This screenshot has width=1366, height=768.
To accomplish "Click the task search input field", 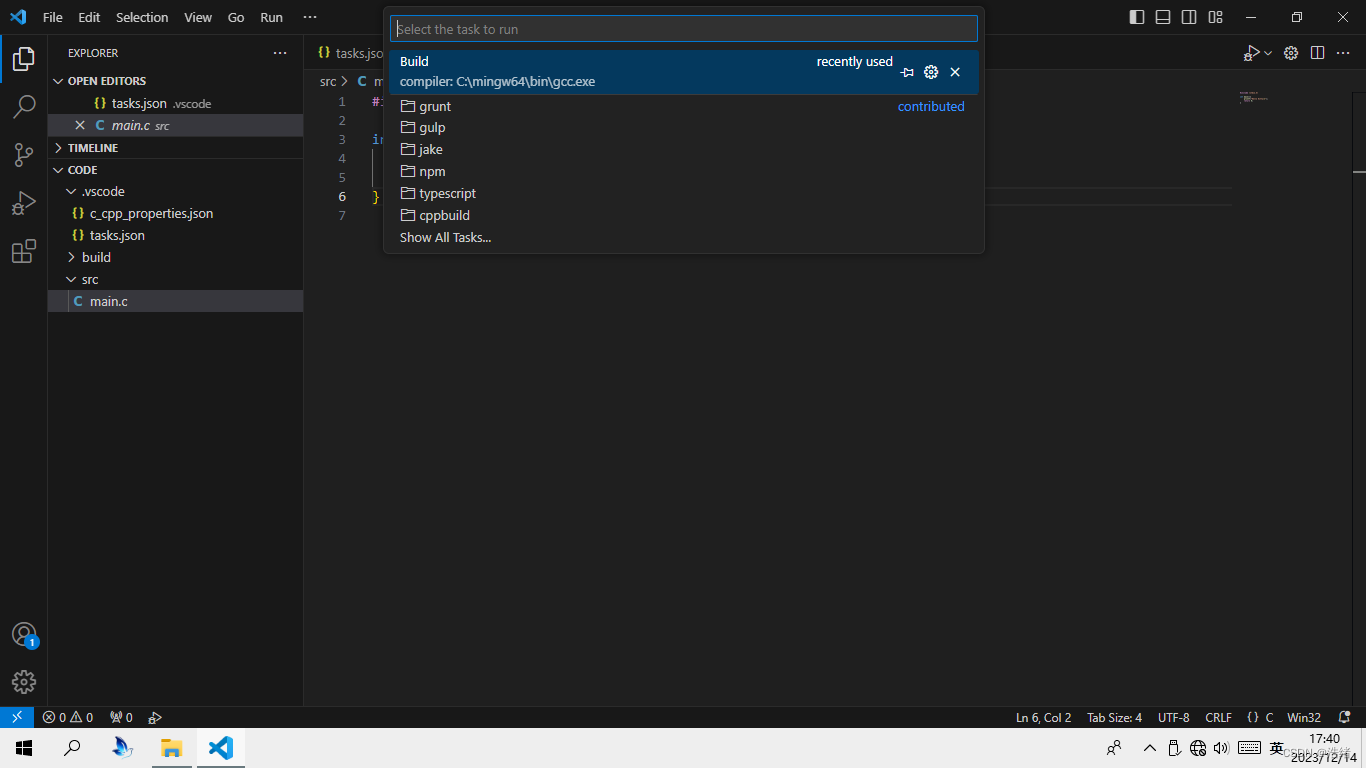I will coord(684,29).
